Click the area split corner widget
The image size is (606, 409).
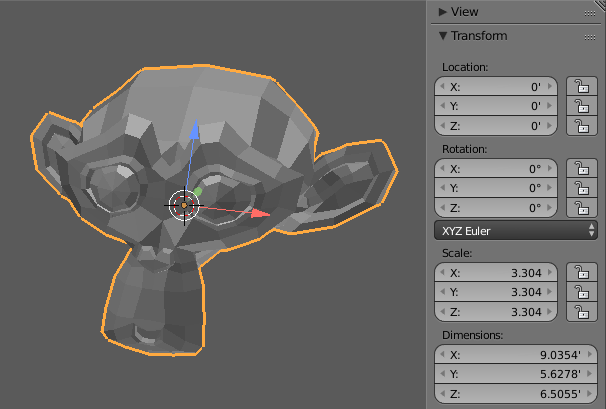(600, 5)
